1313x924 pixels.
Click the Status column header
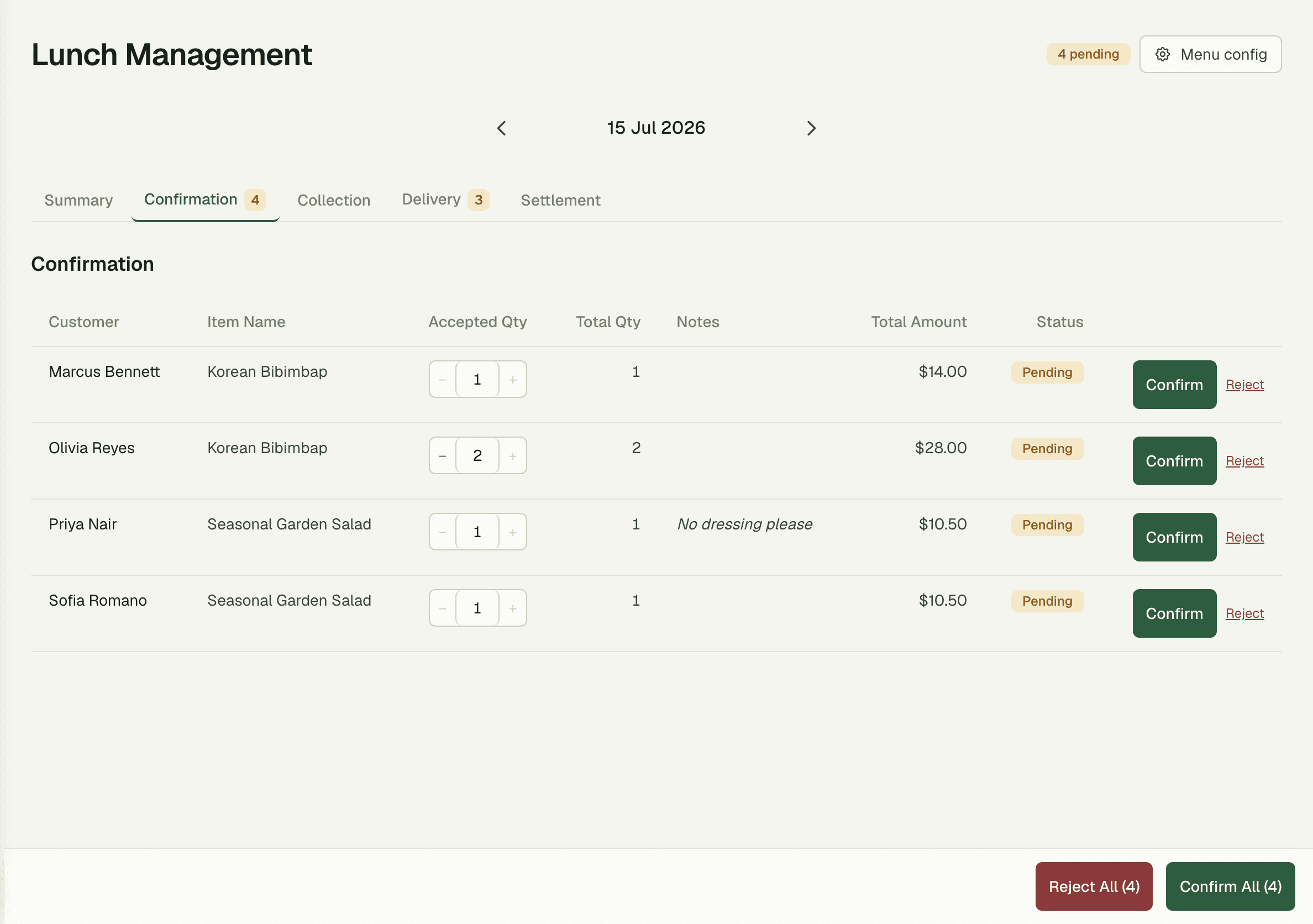pos(1060,322)
